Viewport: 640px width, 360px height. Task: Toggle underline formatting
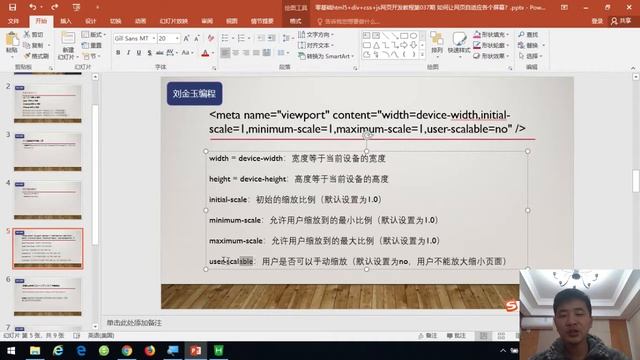click(x=139, y=53)
